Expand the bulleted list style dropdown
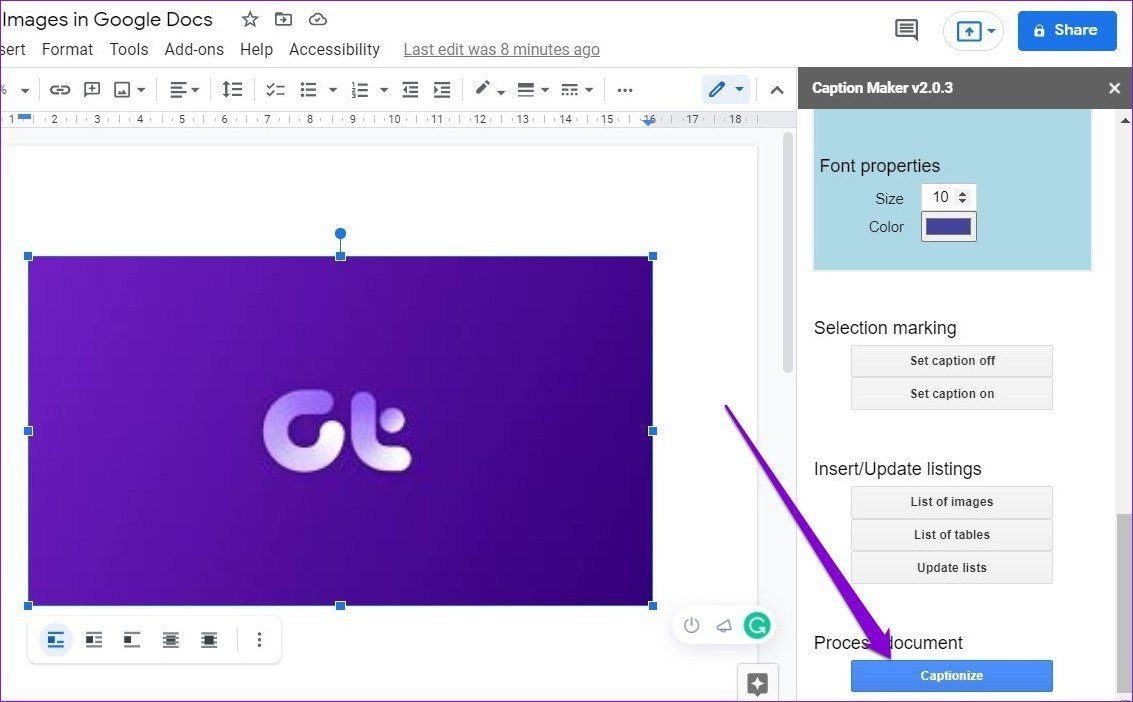The width and height of the screenshot is (1133, 702). coord(333,90)
